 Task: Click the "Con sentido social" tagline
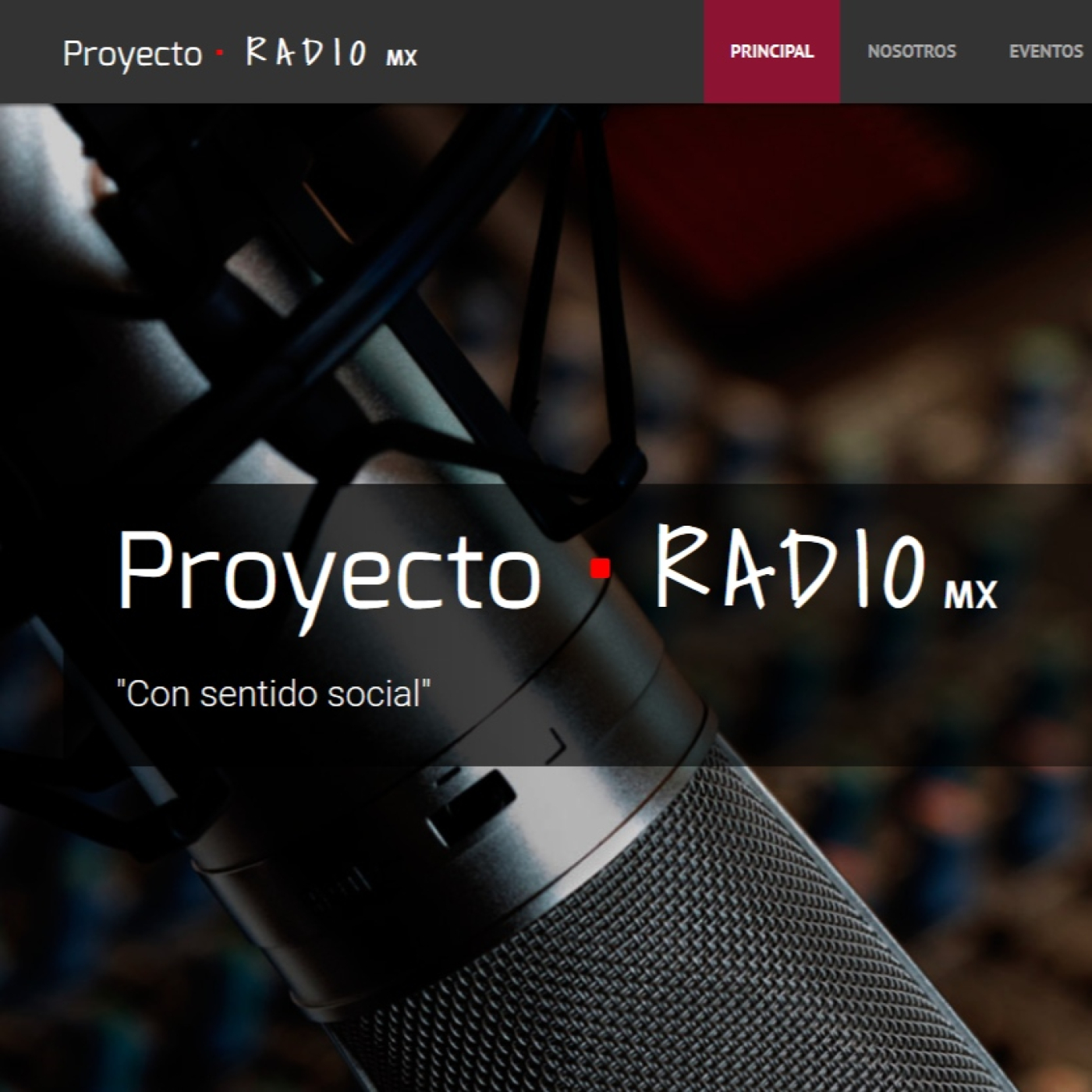pos(273,693)
